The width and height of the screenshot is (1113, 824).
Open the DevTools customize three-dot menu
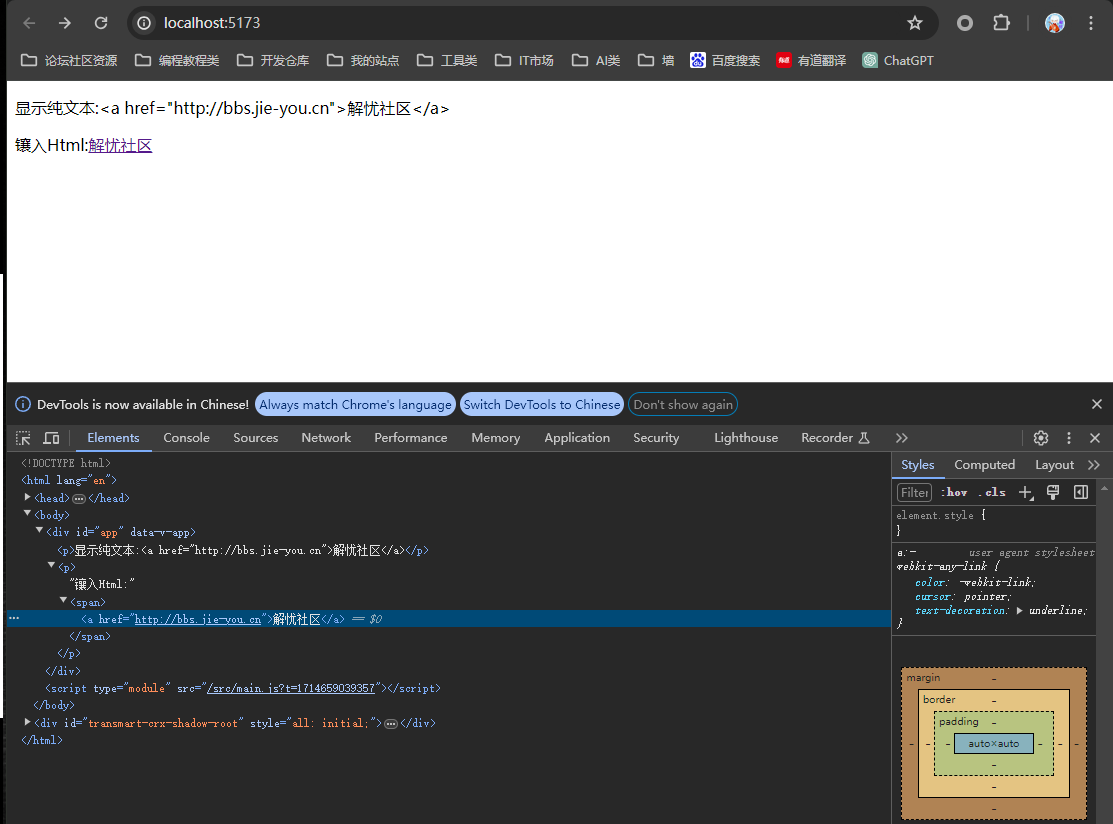pyautogui.click(x=1068, y=438)
